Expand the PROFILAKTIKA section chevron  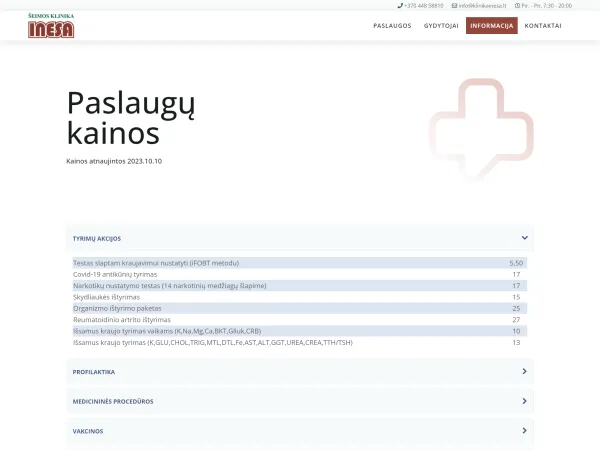click(525, 371)
